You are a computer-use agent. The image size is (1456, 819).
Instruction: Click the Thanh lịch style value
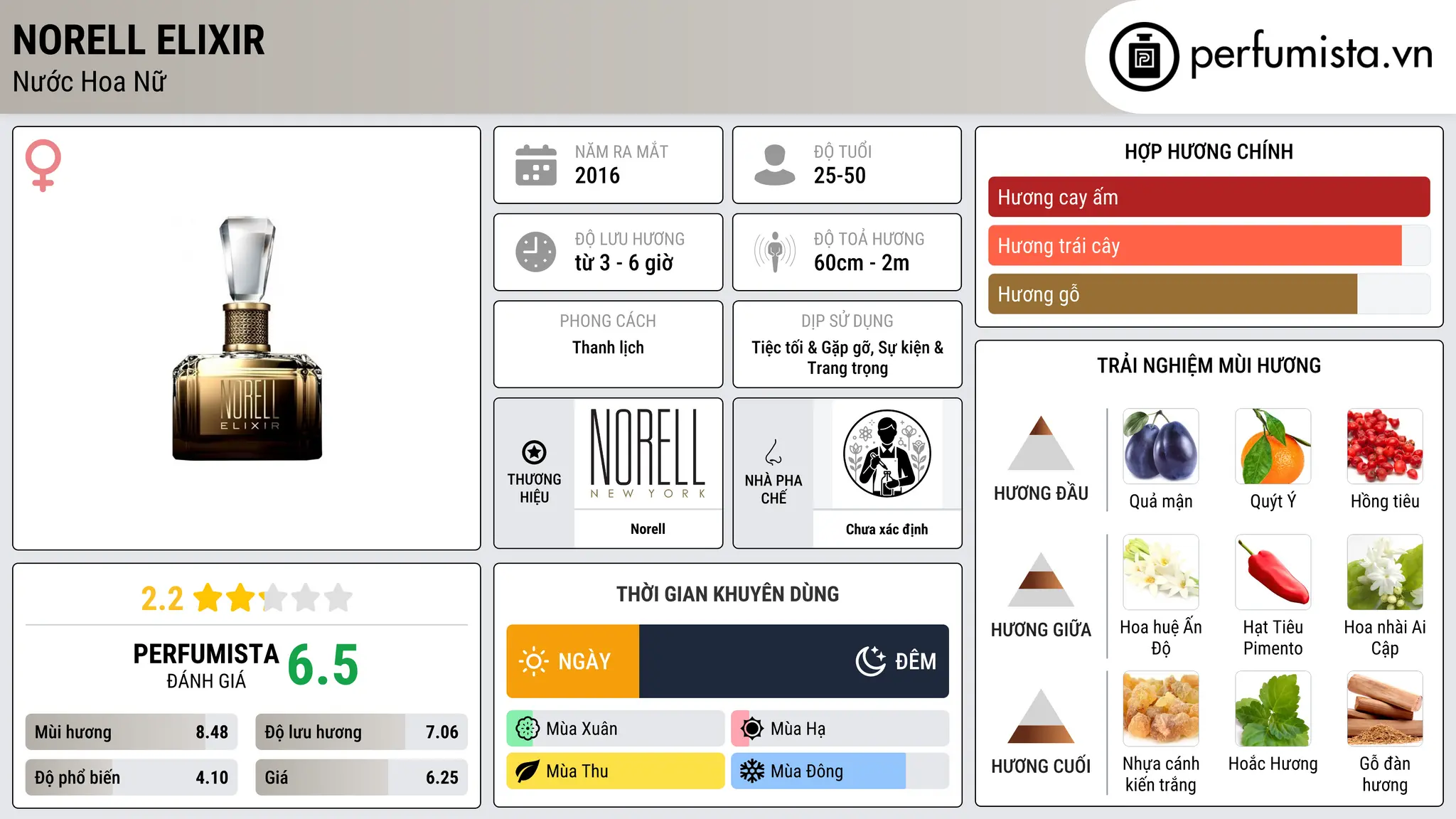point(608,348)
